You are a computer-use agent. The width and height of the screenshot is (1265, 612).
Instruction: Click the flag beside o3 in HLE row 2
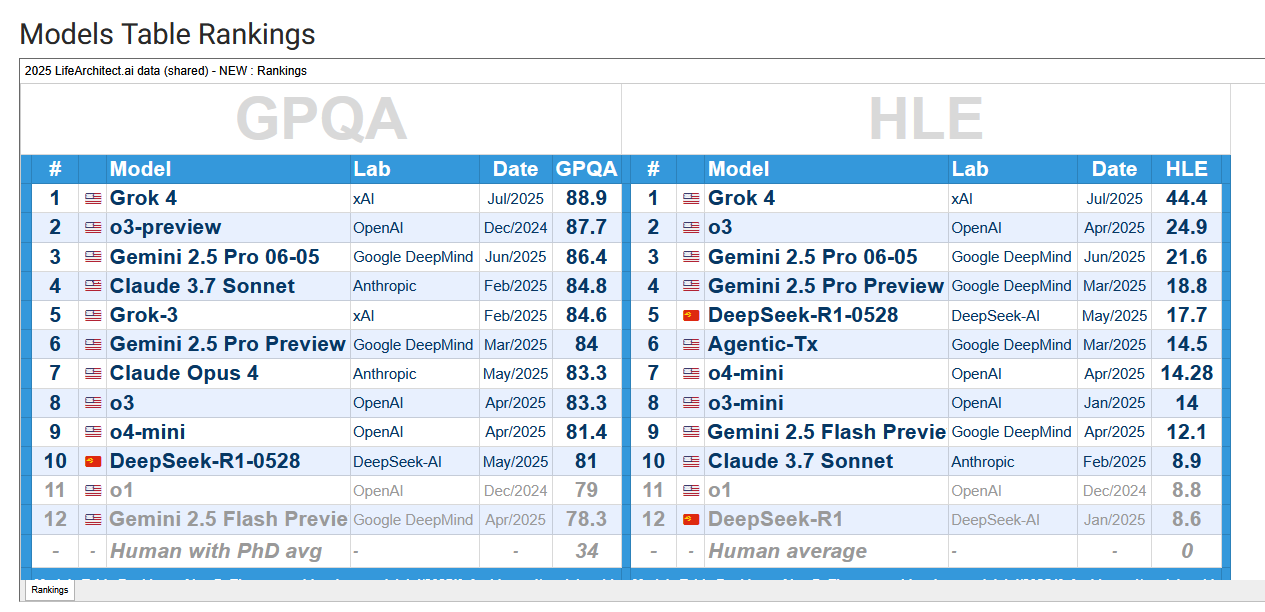691,227
